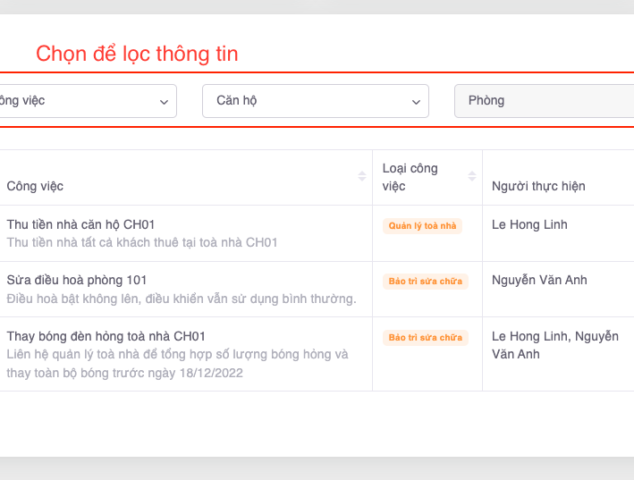Open the task Thu tiền nhà căn hộ CH01
Screen dimensions: 634x480
coord(81,224)
